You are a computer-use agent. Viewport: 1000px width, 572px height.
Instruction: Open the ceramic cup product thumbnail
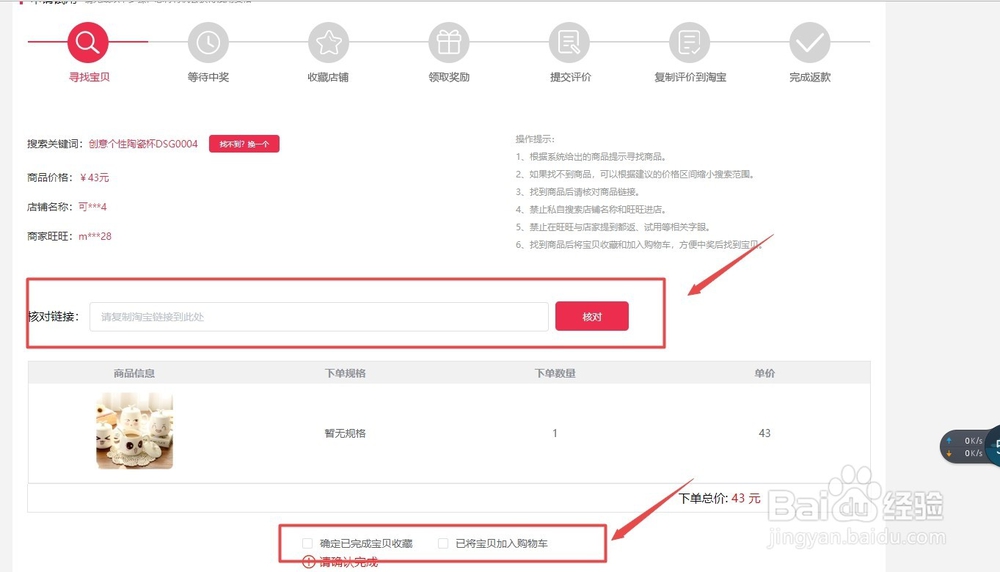[135, 431]
